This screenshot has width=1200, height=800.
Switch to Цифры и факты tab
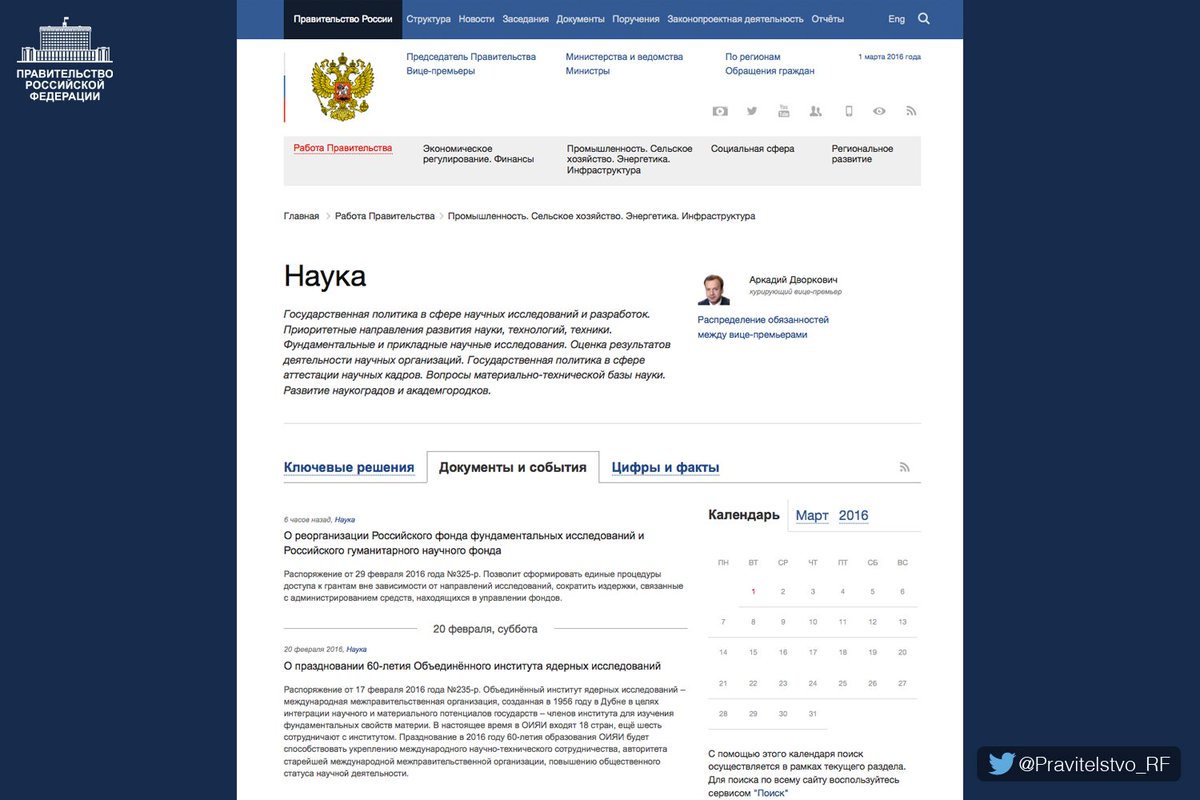tap(666, 467)
